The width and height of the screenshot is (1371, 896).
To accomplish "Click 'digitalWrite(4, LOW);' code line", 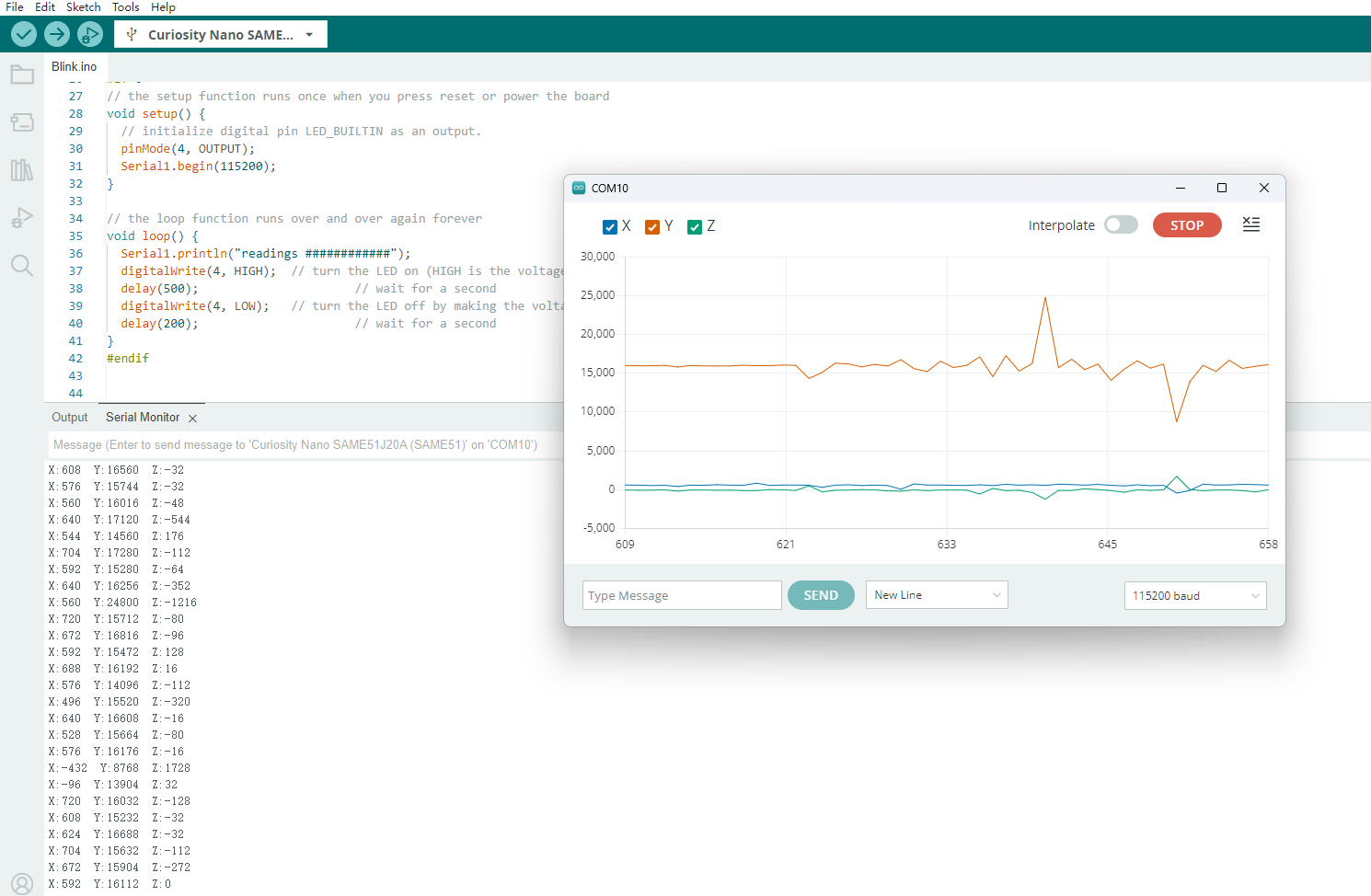I will [195, 306].
